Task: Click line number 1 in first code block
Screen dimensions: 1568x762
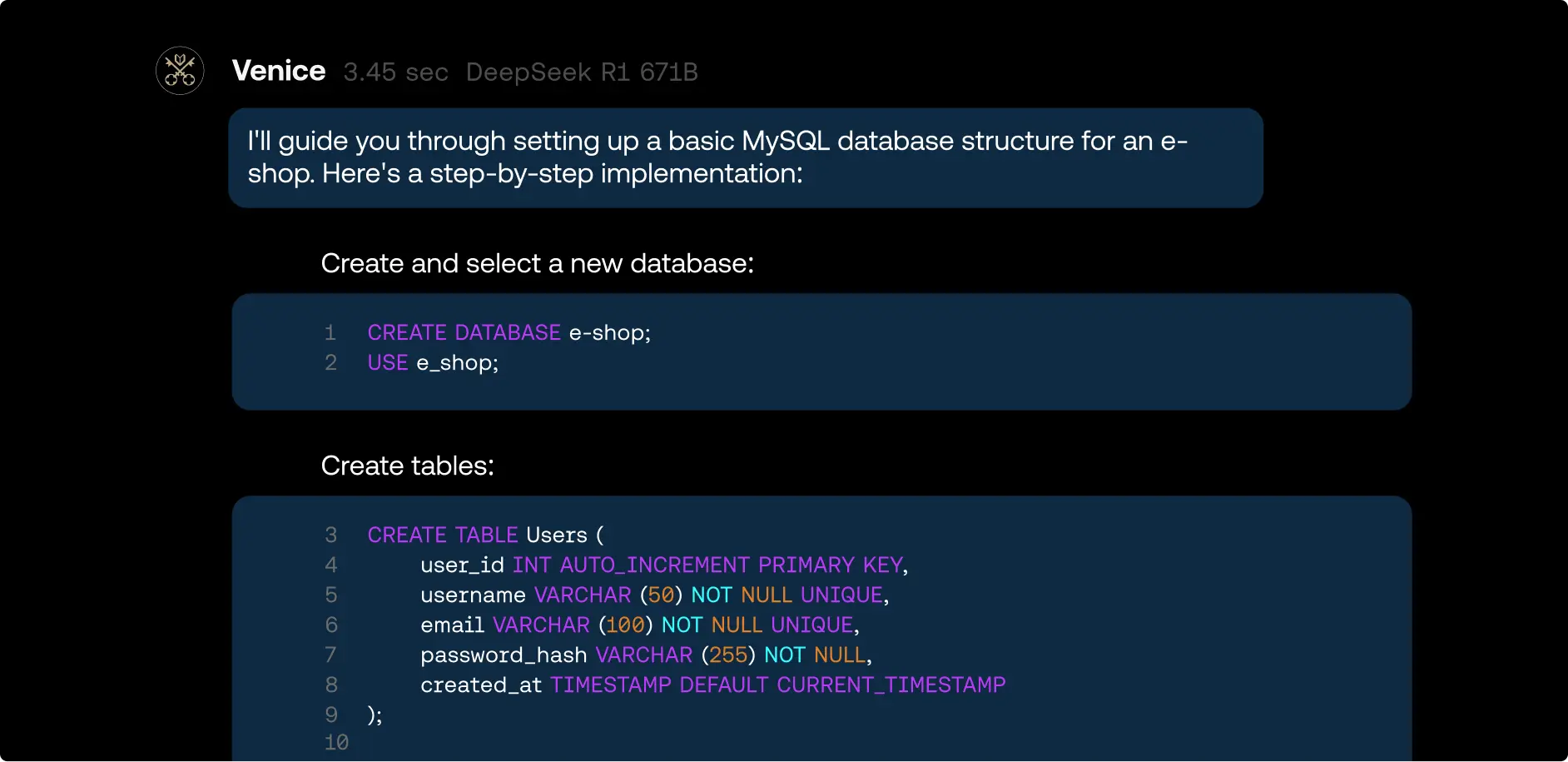Action: (x=330, y=332)
